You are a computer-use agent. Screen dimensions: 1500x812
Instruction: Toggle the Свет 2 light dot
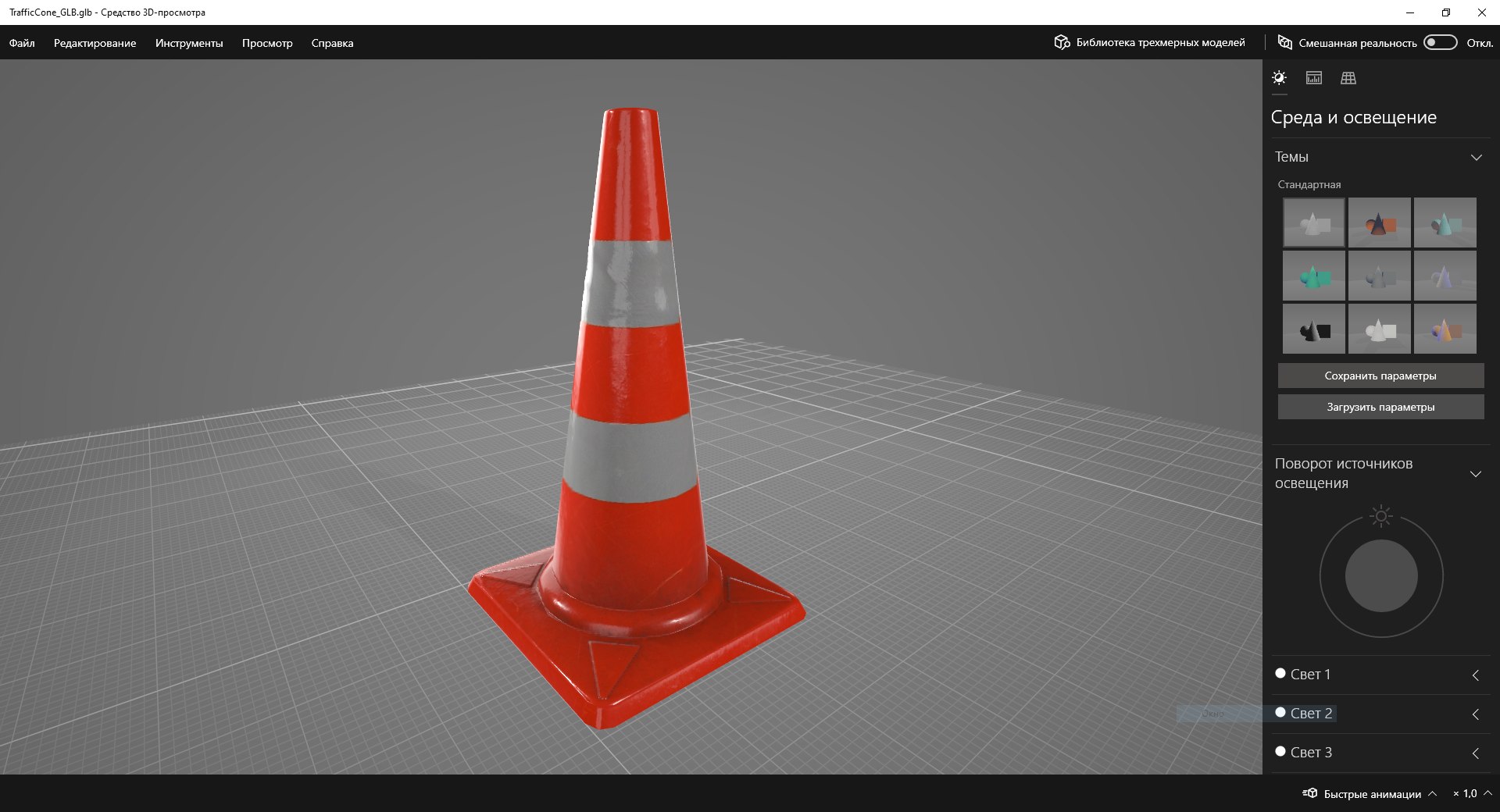1280,712
